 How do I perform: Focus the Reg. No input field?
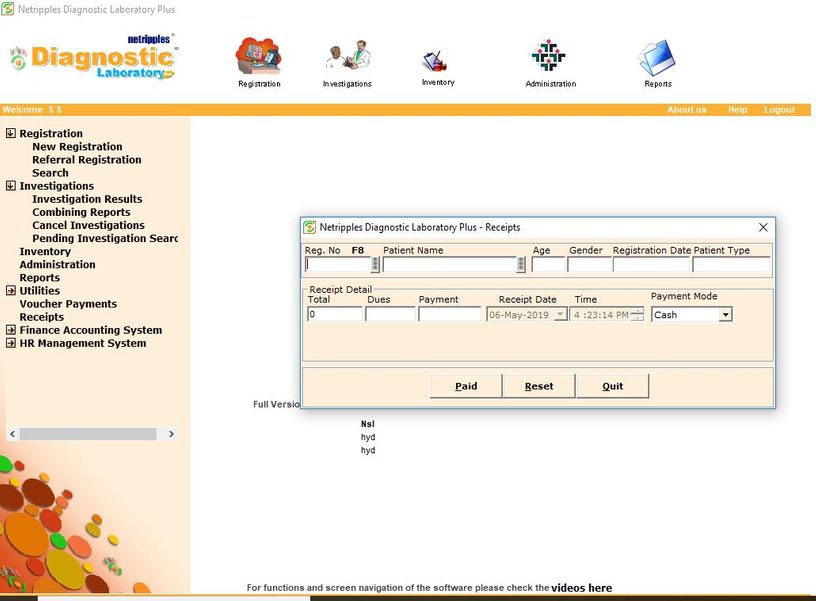pyautogui.click(x=338, y=264)
